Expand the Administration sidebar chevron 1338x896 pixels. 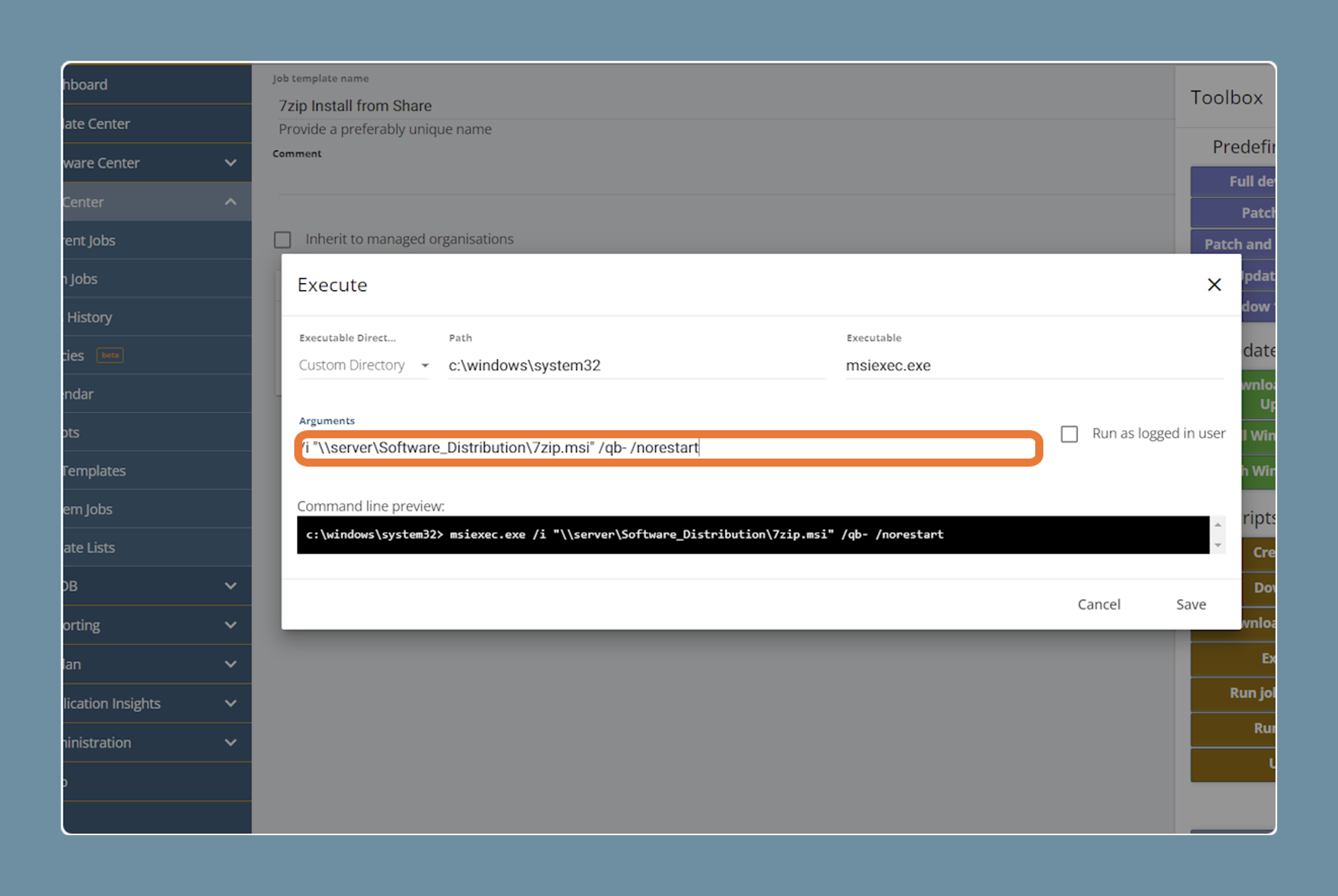[231, 742]
